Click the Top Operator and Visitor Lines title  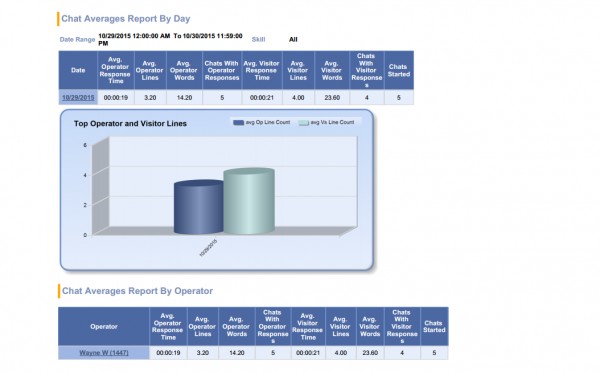(130, 124)
